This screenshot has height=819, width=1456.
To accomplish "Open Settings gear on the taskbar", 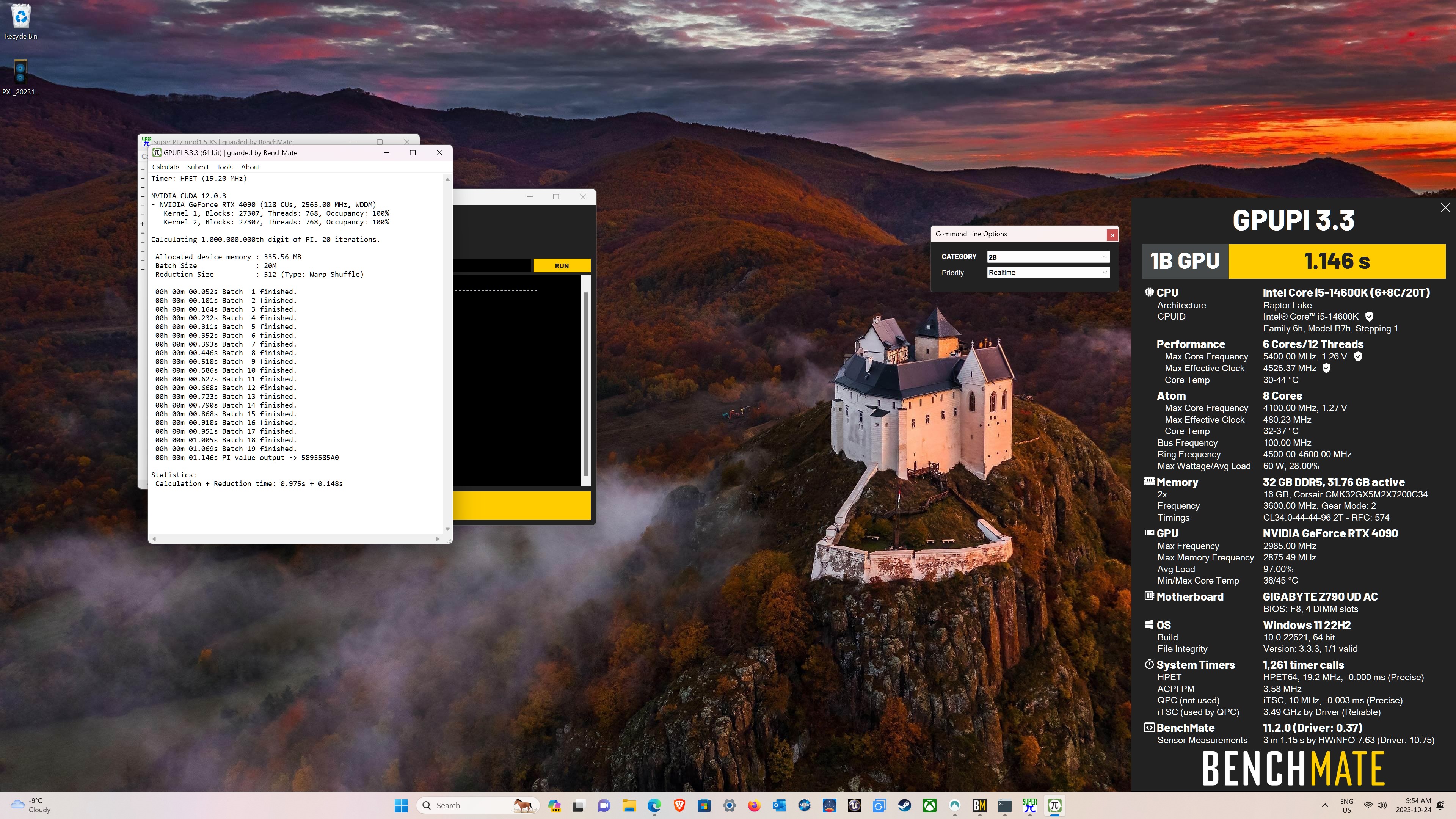I will click(x=729, y=805).
